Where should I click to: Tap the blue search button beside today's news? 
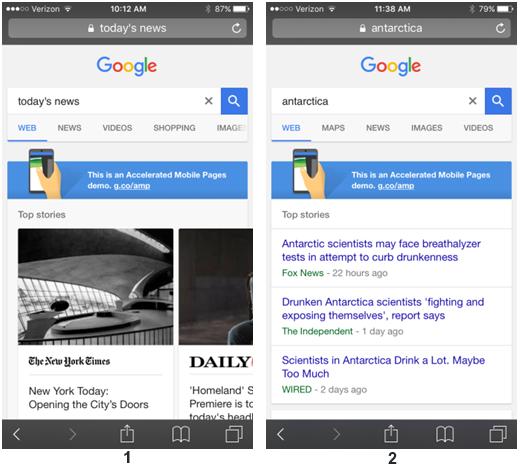click(234, 101)
